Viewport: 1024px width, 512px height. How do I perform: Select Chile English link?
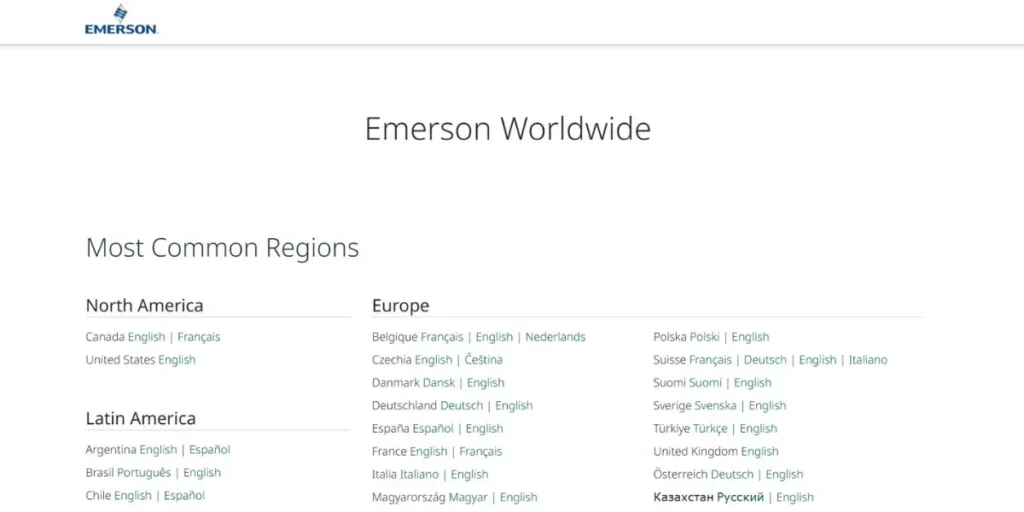click(133, 496)
